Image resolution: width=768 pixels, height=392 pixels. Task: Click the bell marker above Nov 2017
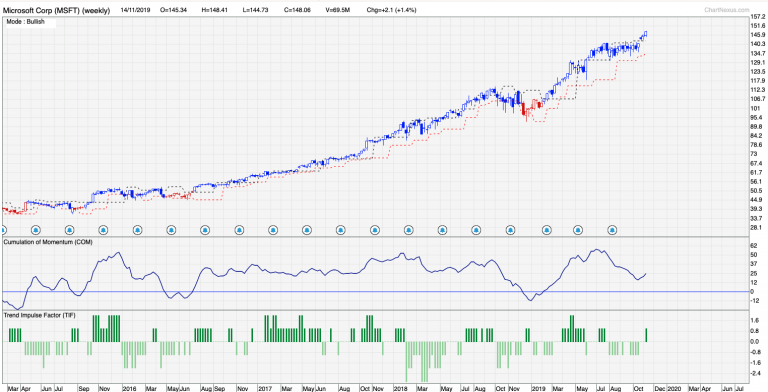(x=375, y=229)
